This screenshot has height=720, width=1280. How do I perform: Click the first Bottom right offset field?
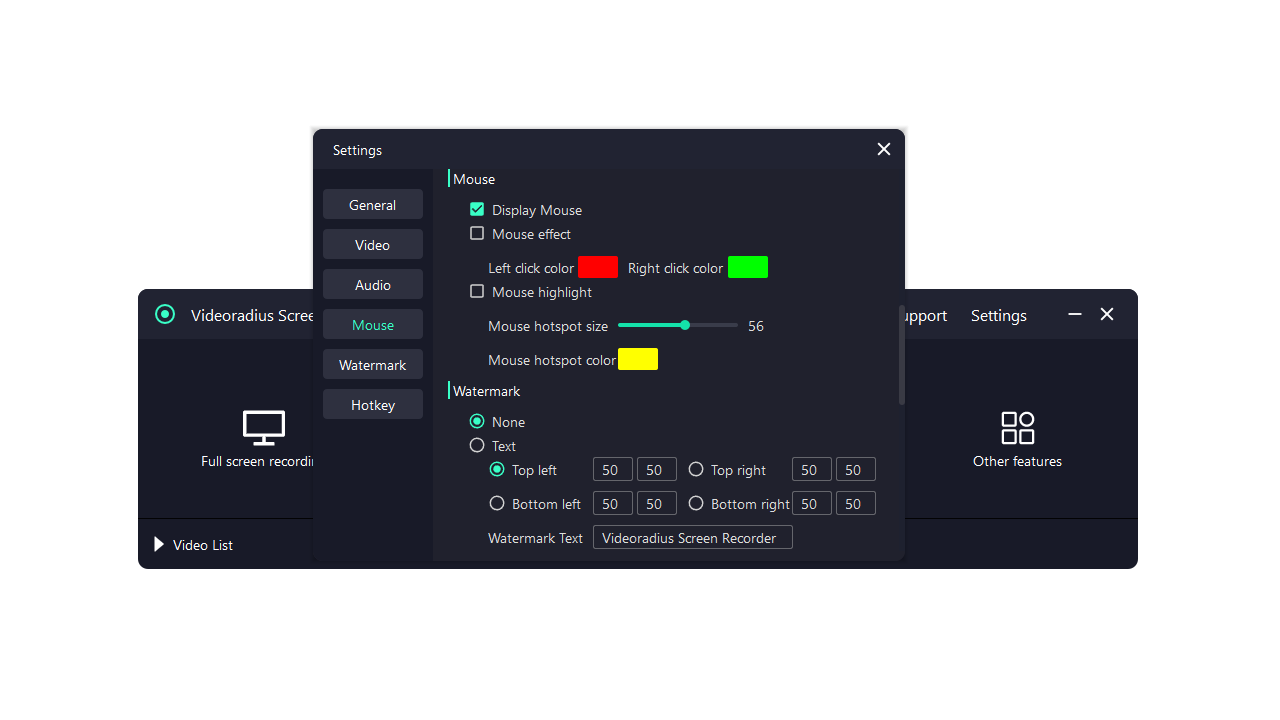click(x=812, y=504)
